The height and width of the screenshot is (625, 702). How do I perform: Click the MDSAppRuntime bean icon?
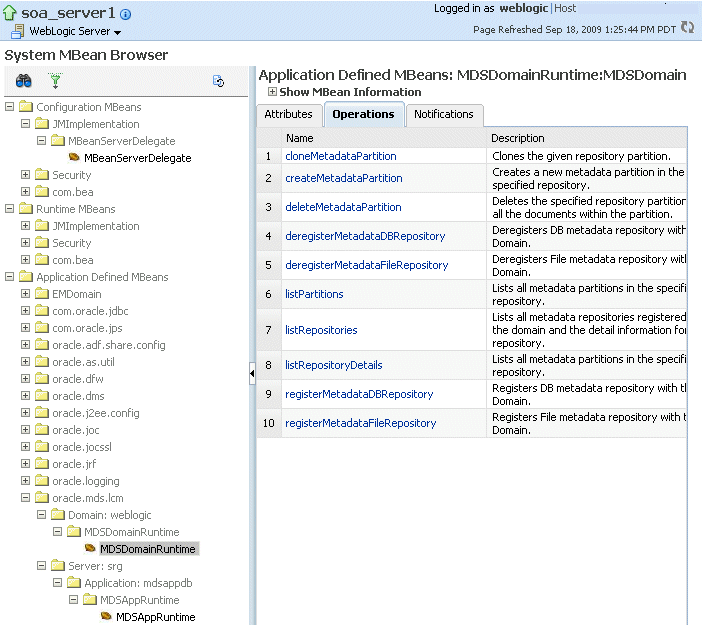[x=106, y=616]
